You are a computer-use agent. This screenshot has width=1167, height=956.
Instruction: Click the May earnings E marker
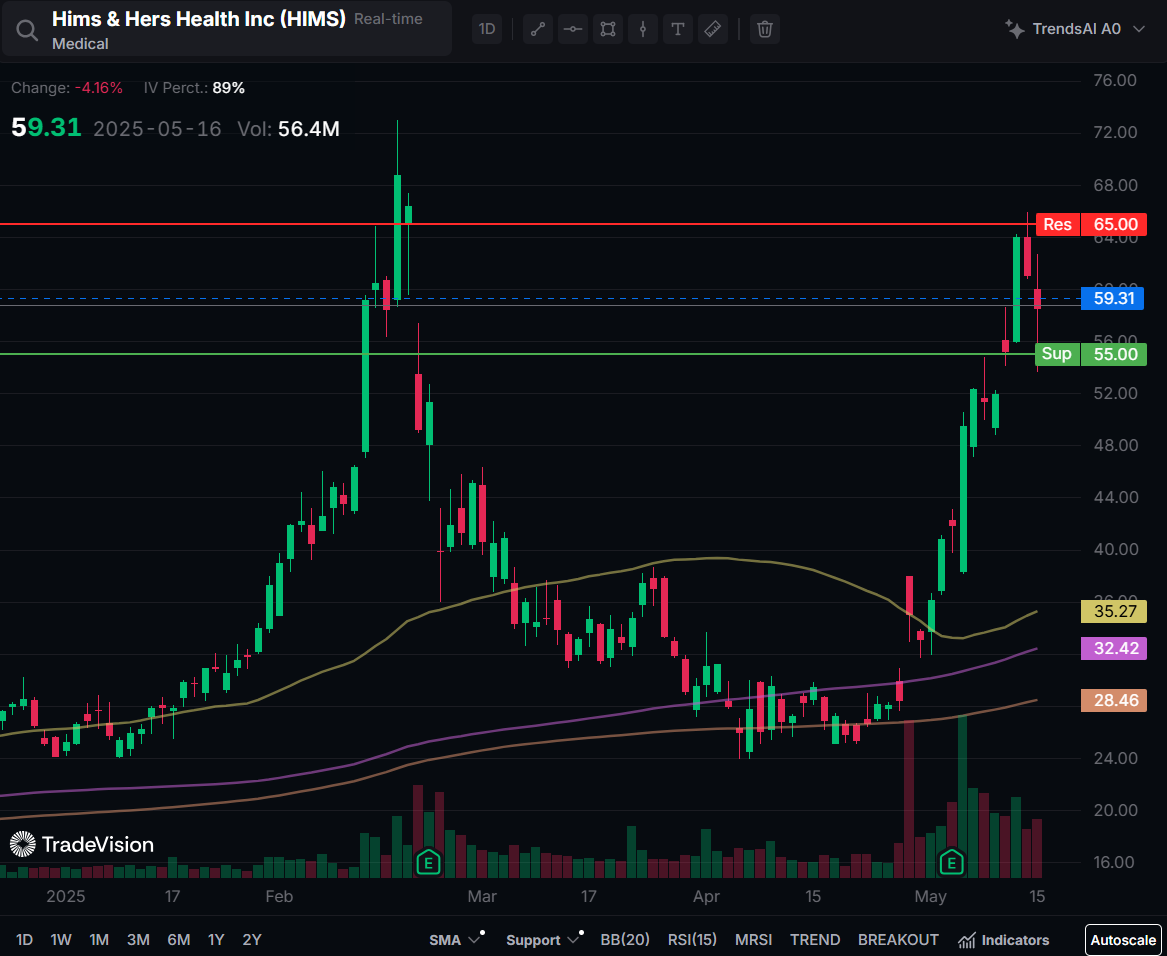tap(951, 862)
